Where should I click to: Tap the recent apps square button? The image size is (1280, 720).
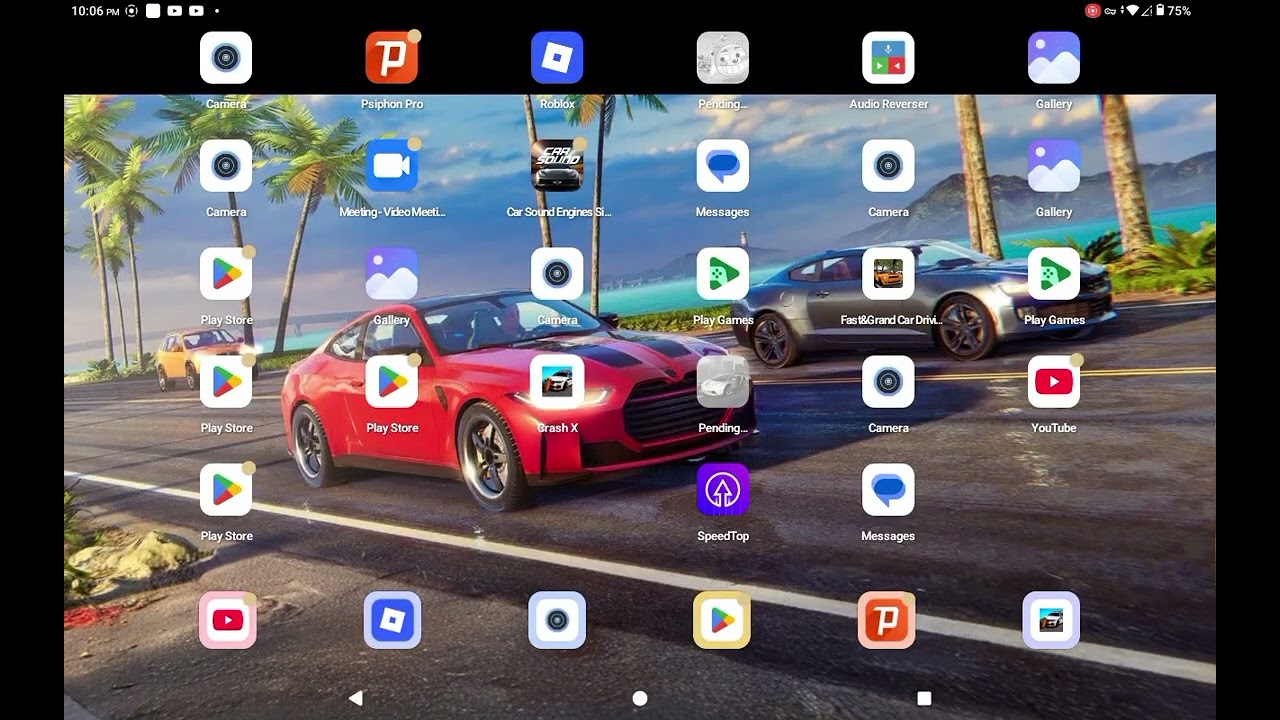tap(924, 698)
